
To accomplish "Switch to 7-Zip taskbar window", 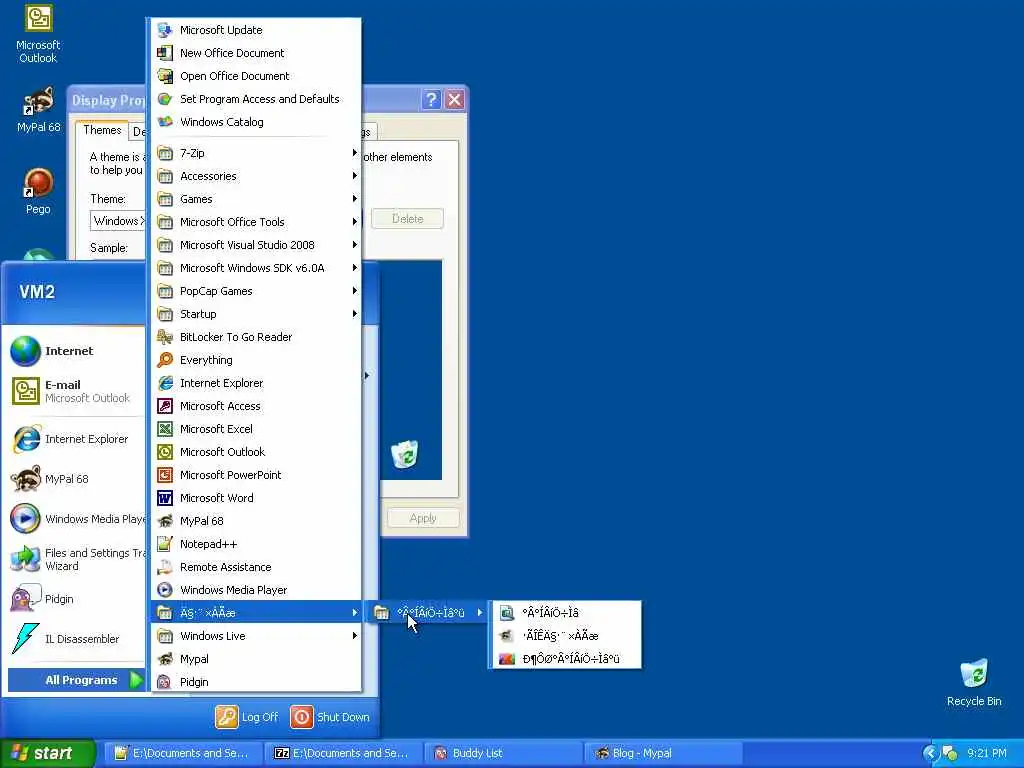I will coord(344,753).
